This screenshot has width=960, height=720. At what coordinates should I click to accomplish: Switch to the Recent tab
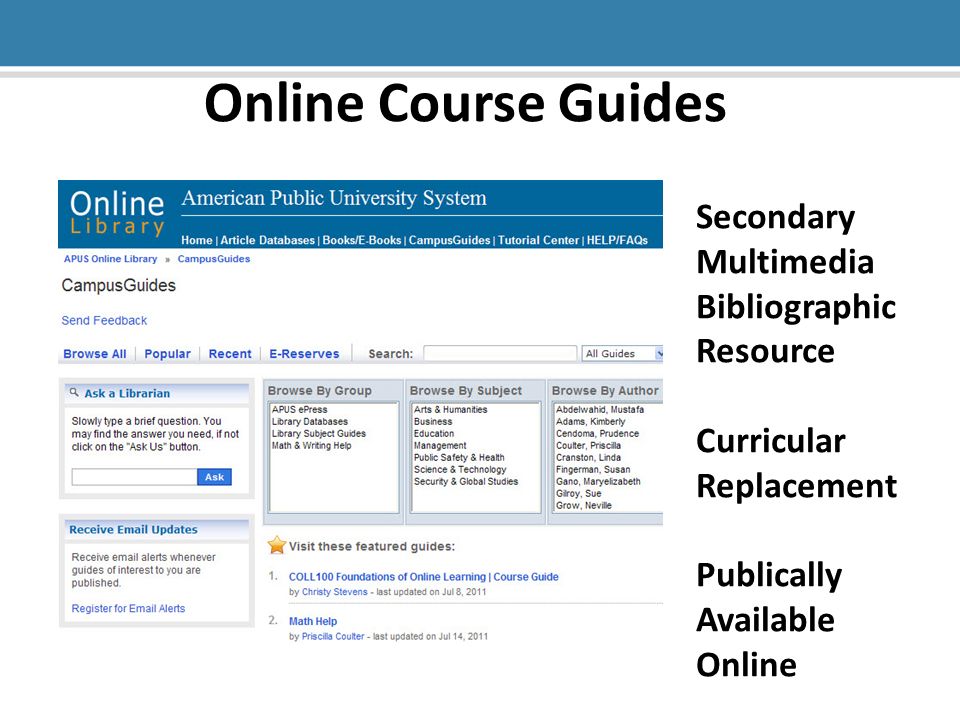click(x=230, y=354)
